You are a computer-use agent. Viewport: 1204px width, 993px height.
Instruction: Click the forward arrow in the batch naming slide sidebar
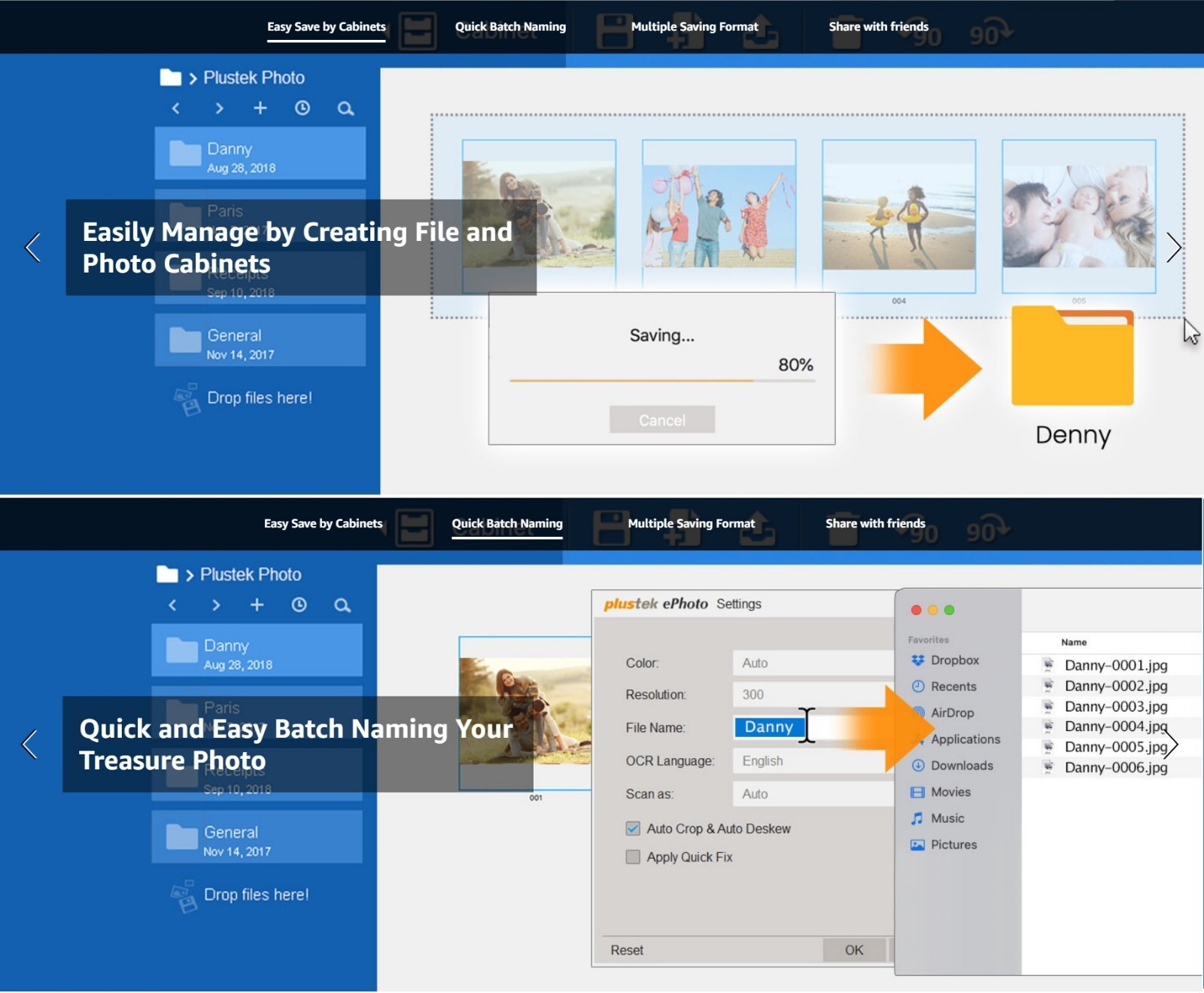[216, 605]
